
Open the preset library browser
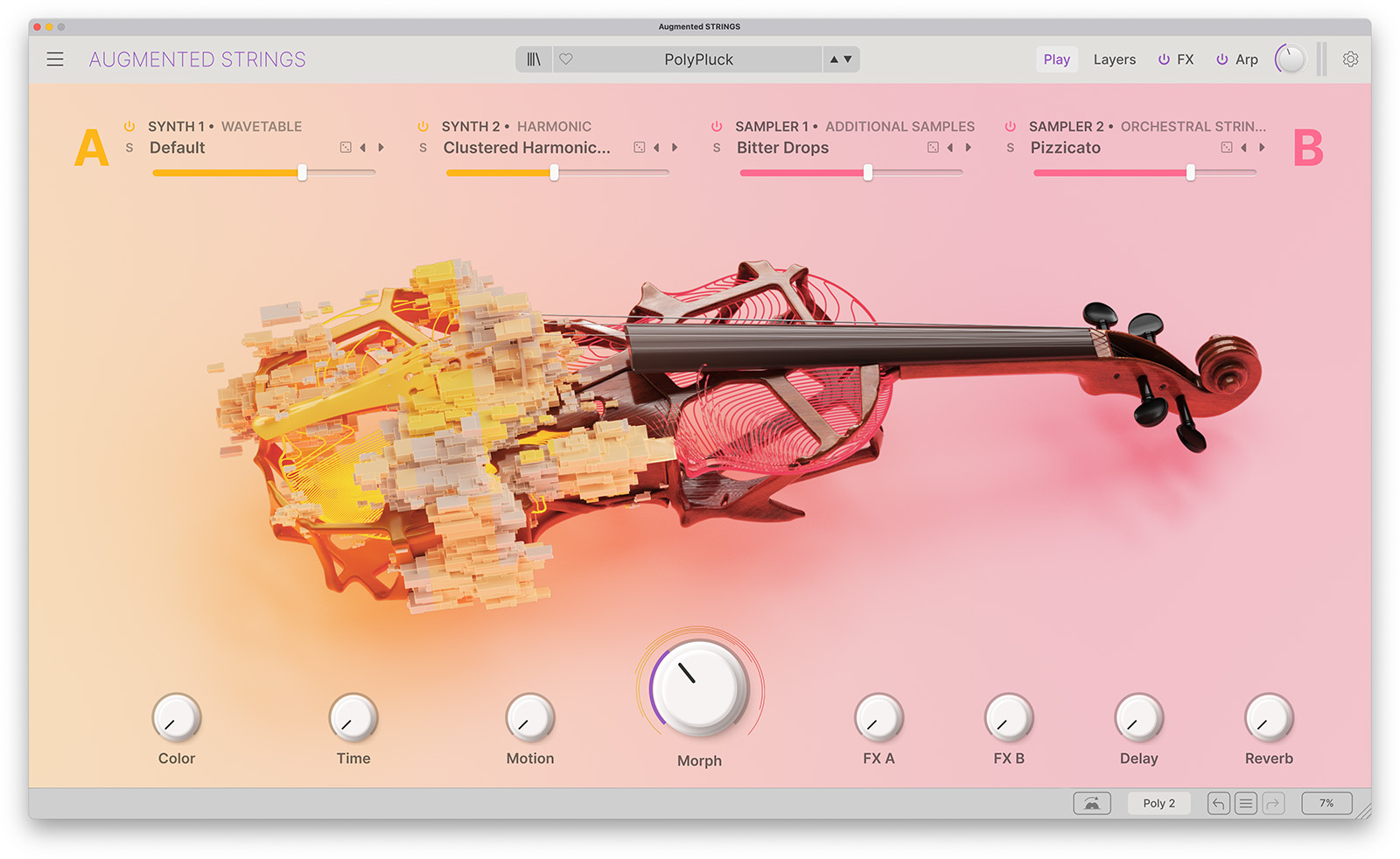tap(534, 59)
